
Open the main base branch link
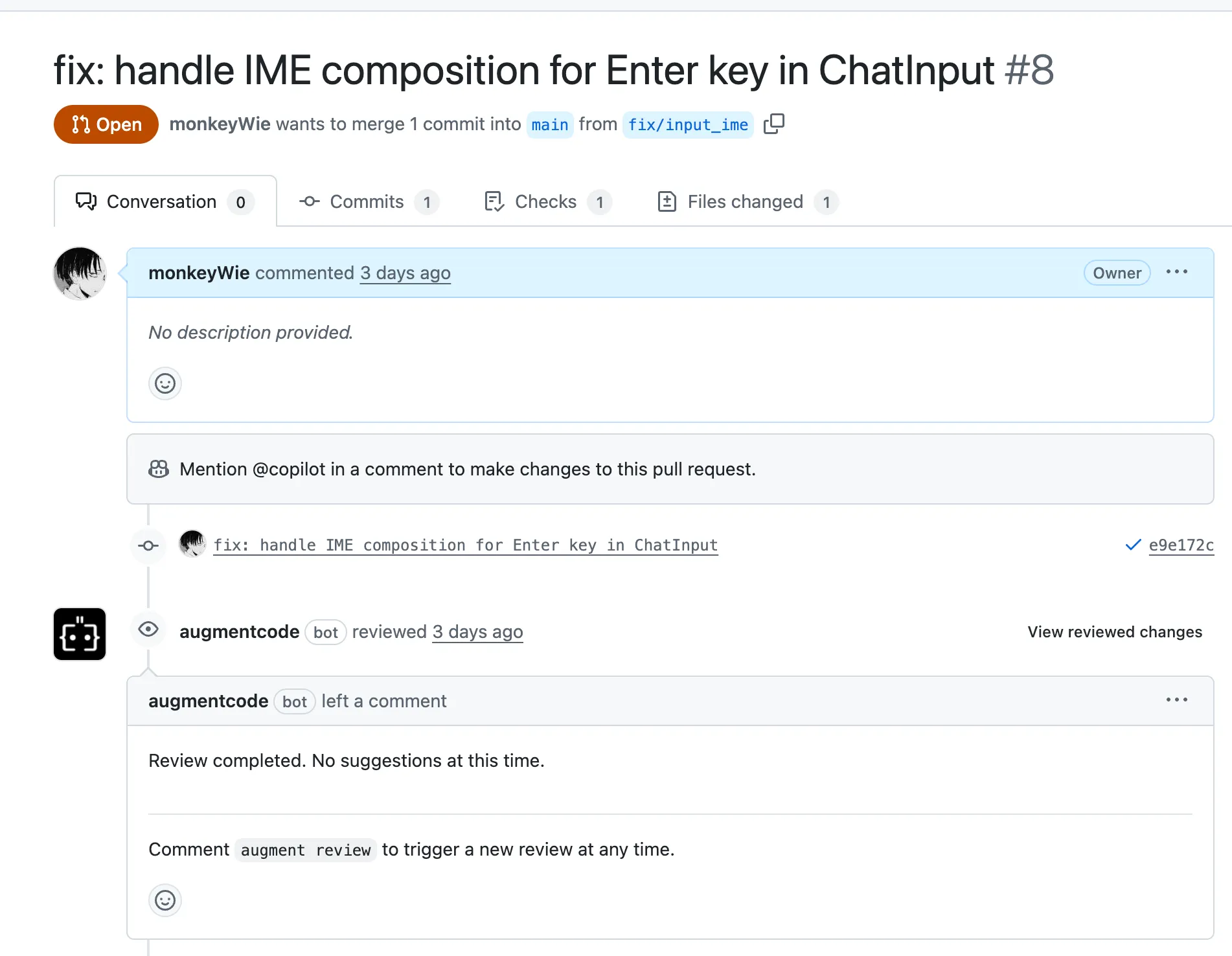click(x=549, y=124)
